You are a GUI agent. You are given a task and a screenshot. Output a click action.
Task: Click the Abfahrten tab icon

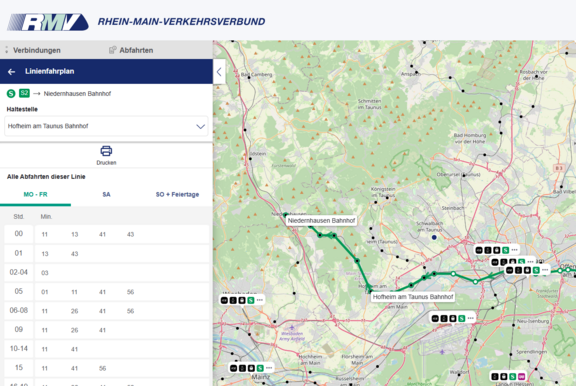tap(112, 50)
